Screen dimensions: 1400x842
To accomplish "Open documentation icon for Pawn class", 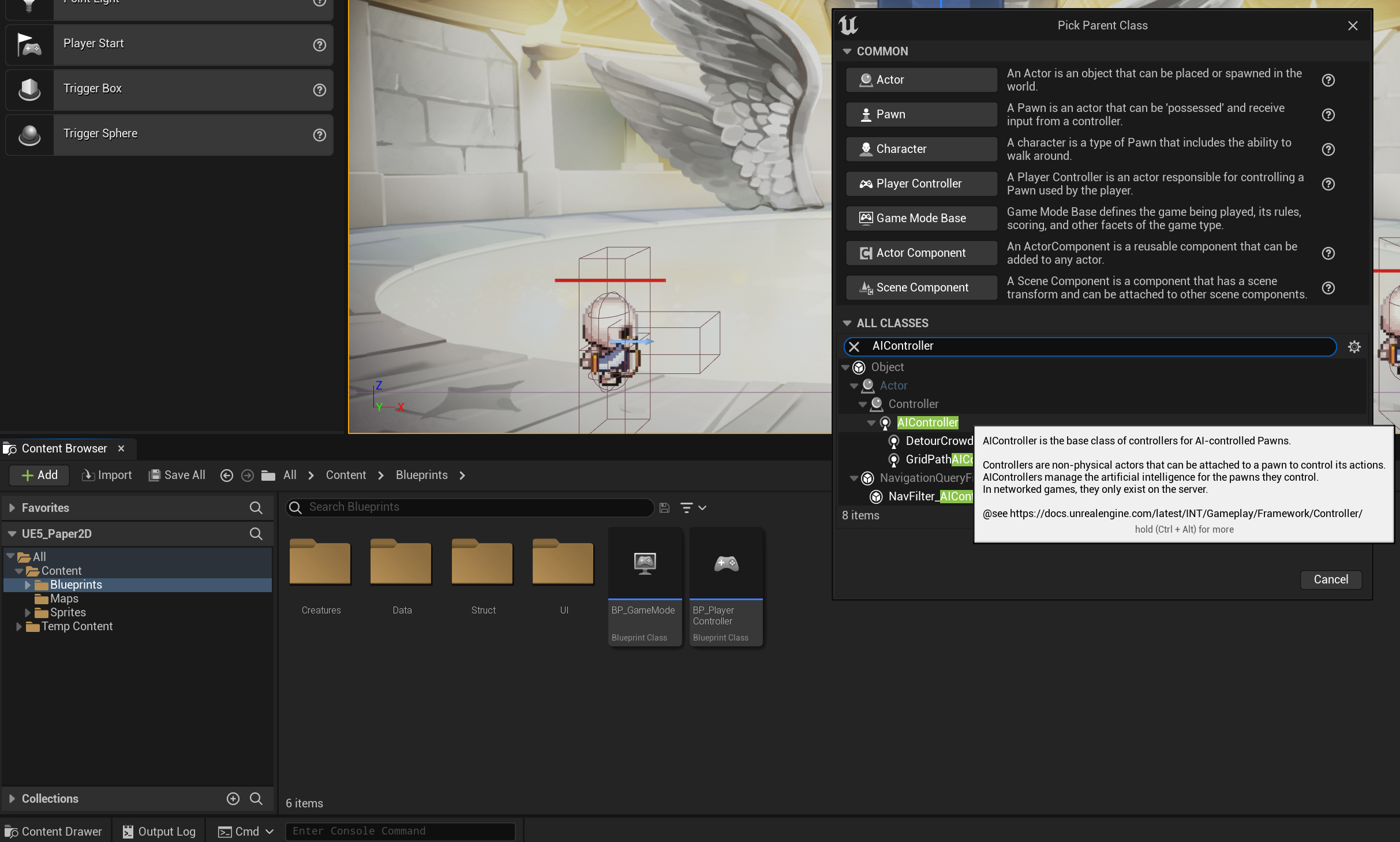I will tap(1328, 115).
